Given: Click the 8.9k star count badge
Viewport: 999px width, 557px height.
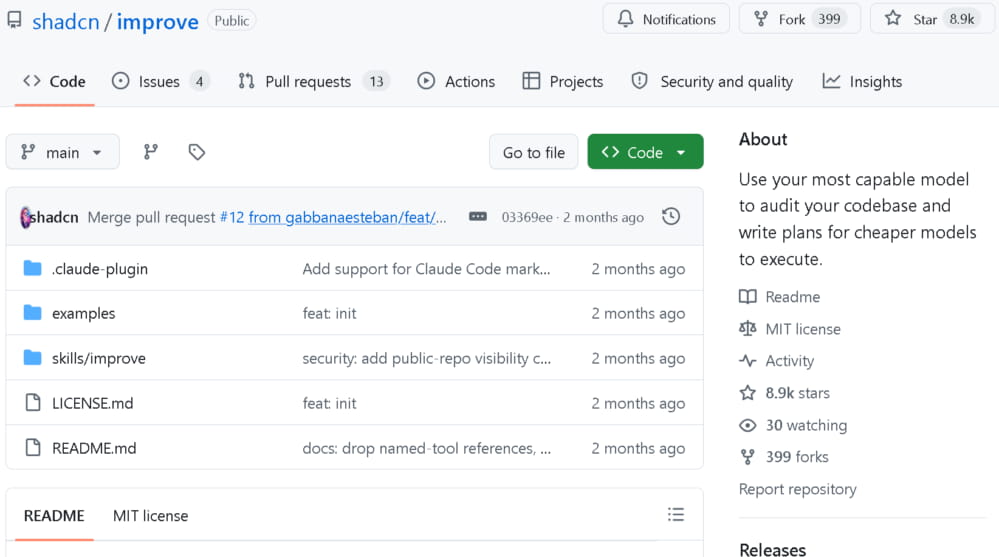Looking at the screenshot, I should 961,19.
